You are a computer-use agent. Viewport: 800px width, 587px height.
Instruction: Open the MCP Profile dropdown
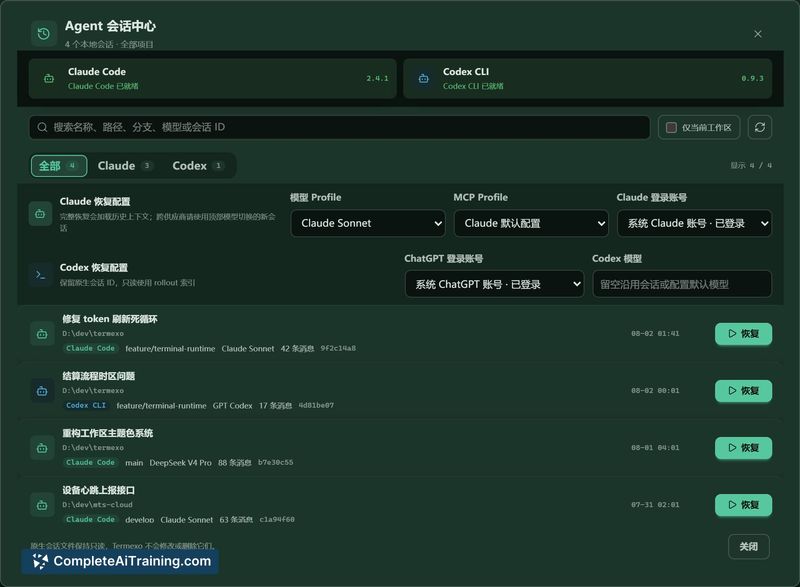pos(531,223)
